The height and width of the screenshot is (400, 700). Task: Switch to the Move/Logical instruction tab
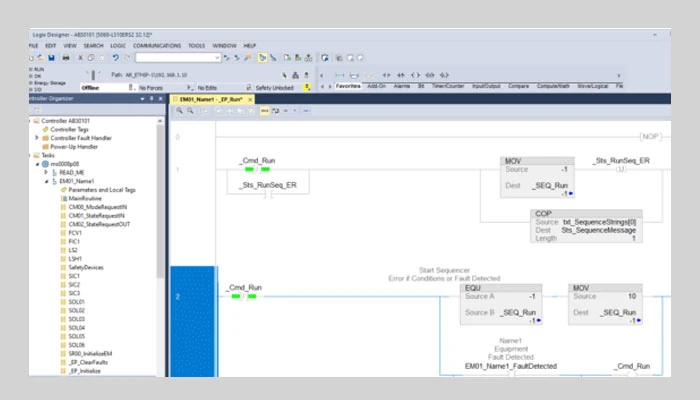592,86
